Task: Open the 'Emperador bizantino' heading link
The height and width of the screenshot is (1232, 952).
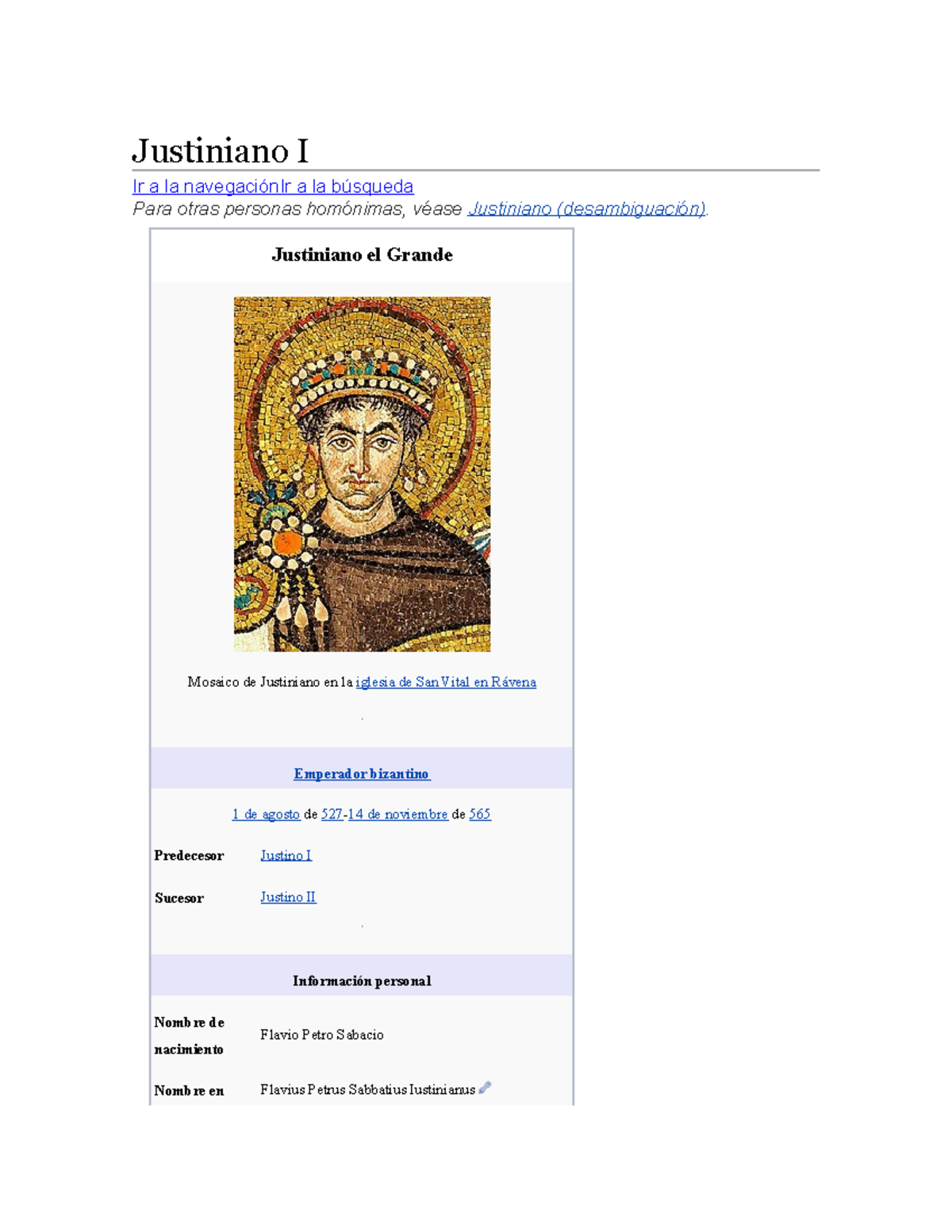Action: [x=362, y=773]
